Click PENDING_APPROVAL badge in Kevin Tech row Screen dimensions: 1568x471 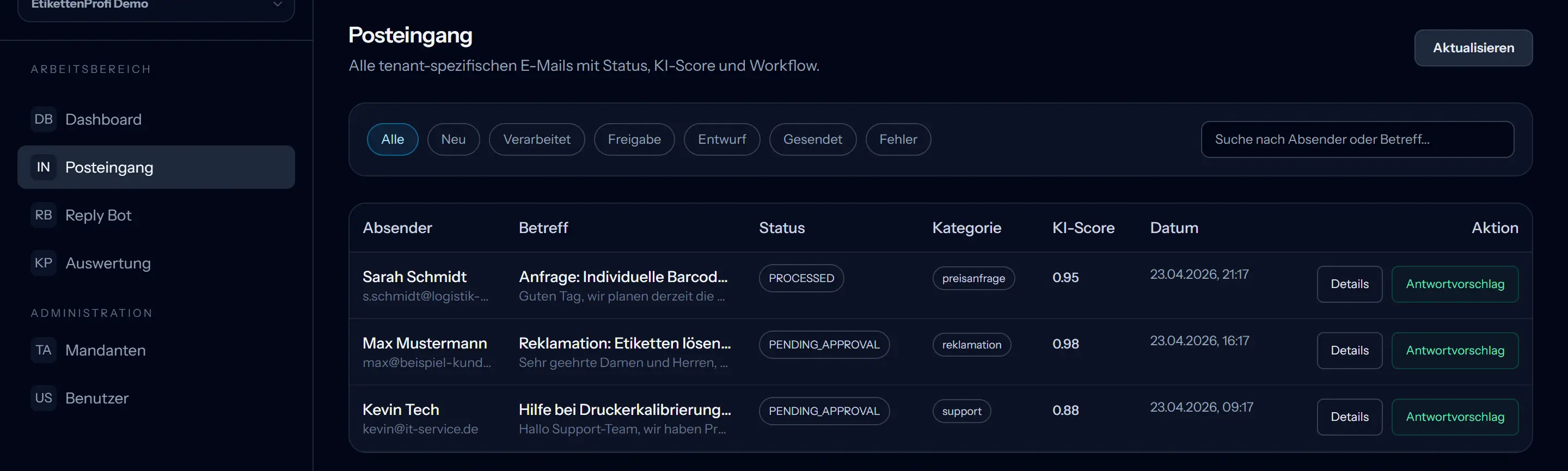point(824,411)
